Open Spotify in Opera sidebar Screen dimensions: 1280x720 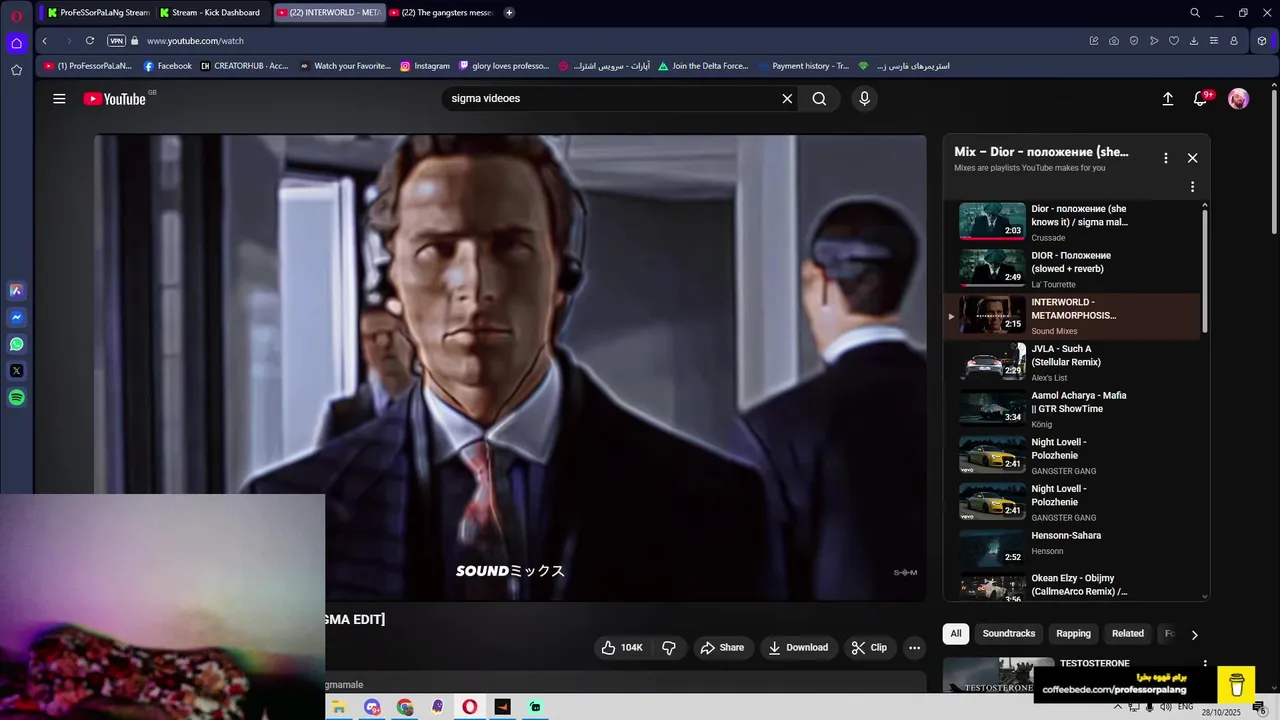pyautogui.click(x=16, y=398)
